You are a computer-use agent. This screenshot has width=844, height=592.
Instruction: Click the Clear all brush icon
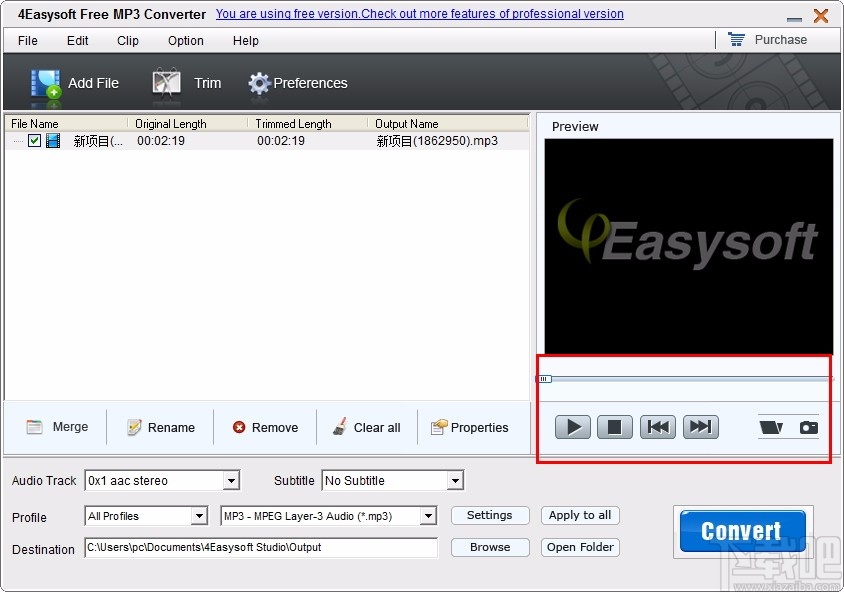339,427
